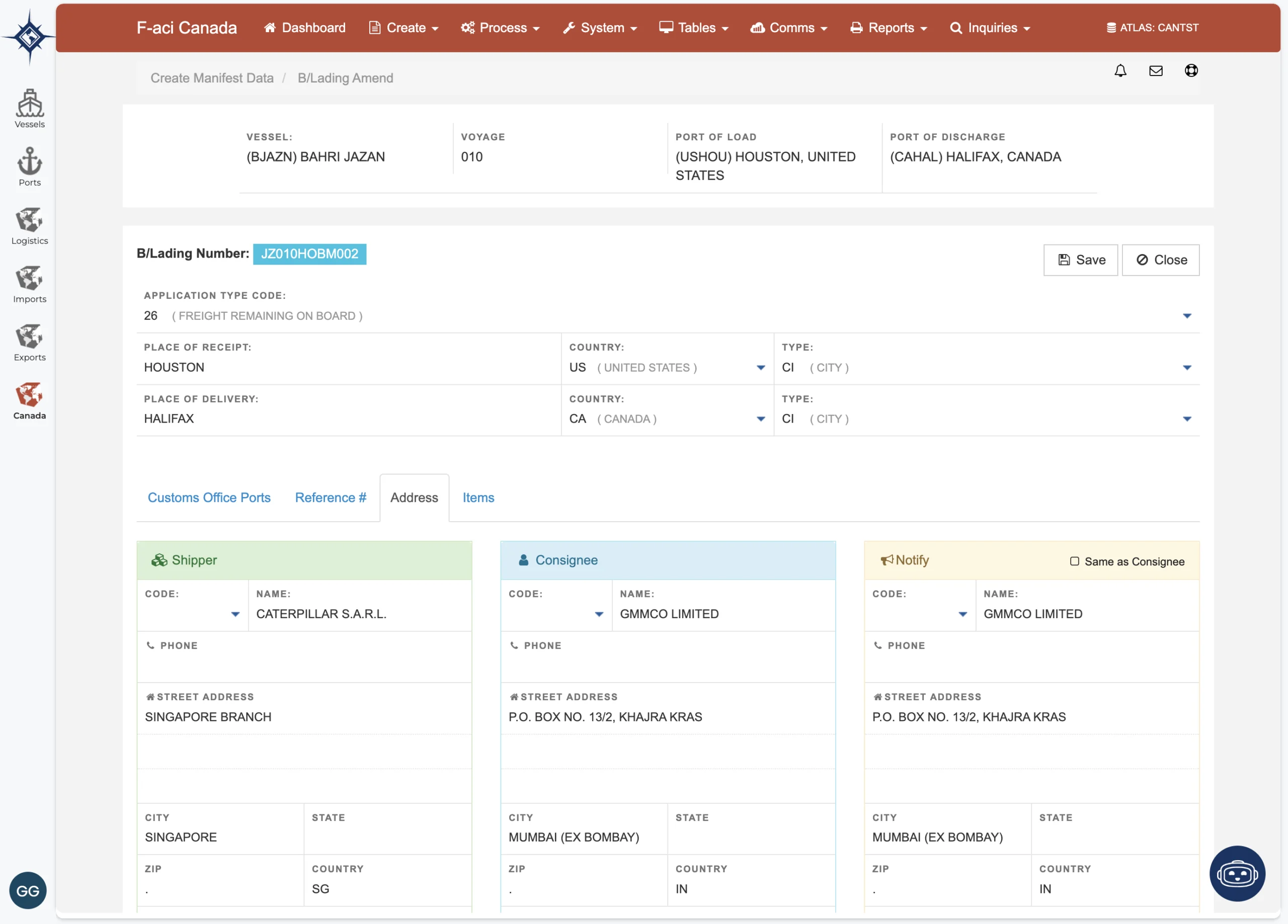
Task: Open the Logistics sidebar icon
Action: (30, 225)
